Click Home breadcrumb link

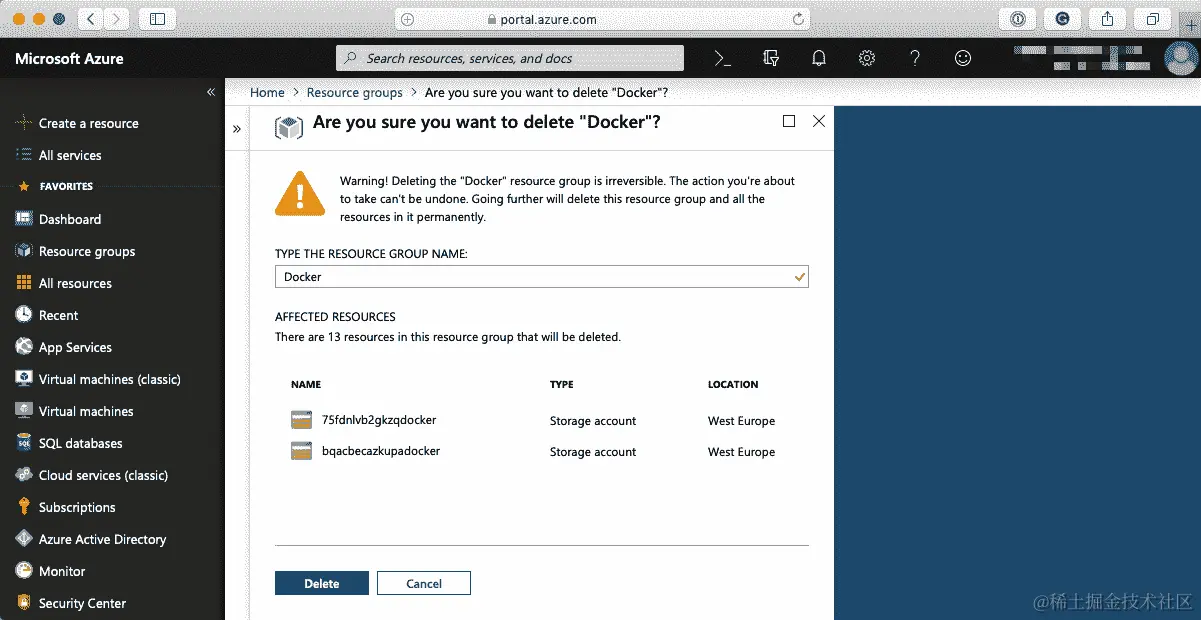(x=267, y=92)
